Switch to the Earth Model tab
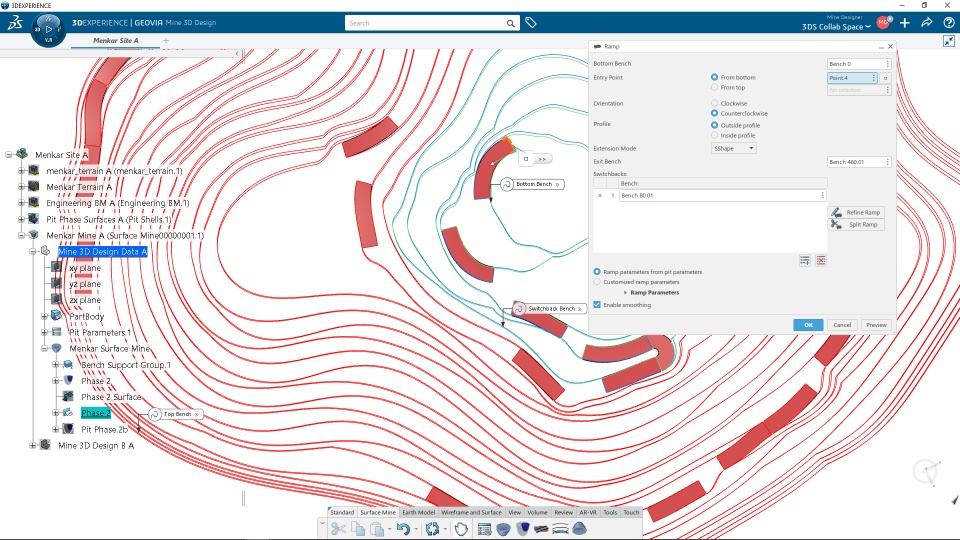This screenshot has height=540, width=960. pos(419,512)
